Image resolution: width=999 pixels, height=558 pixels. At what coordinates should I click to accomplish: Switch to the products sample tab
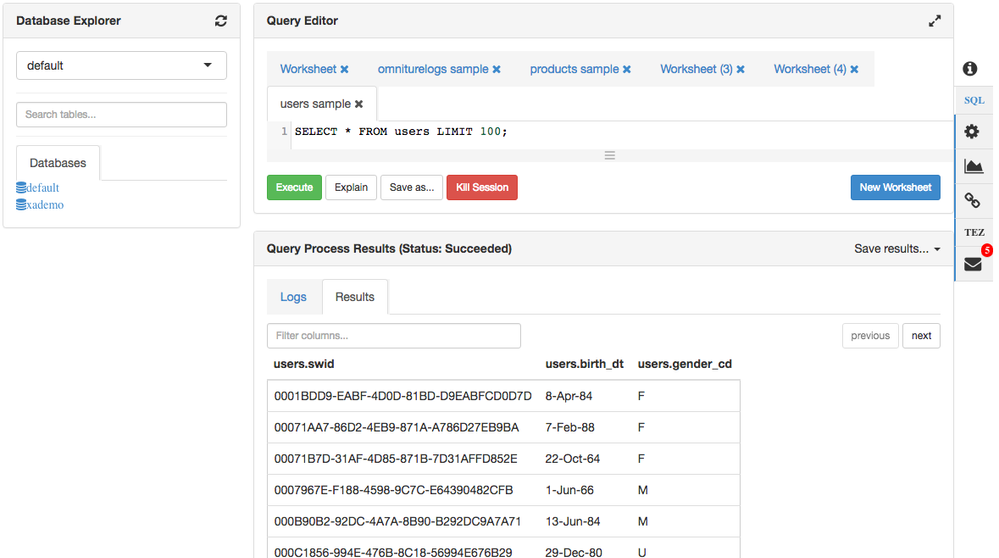[x=574, y=70]
